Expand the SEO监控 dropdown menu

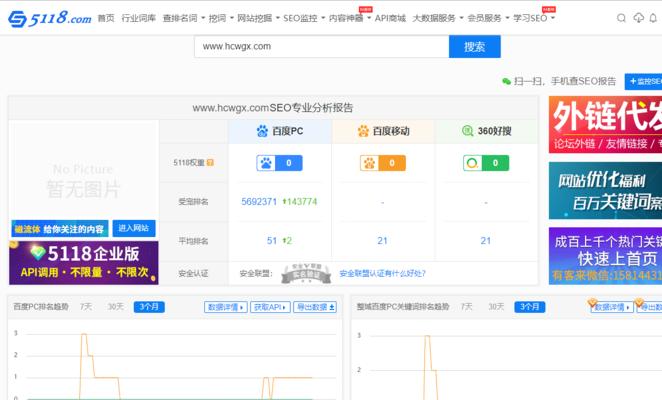click(x=304, y=18)
